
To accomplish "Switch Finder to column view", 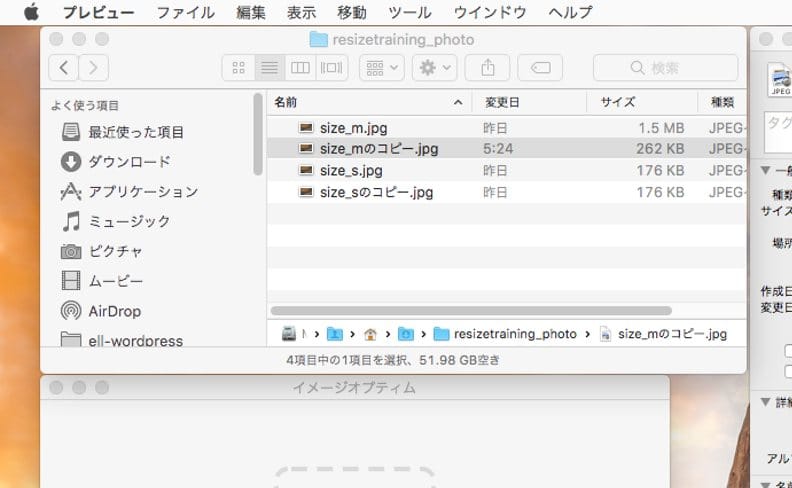I will click(301, 67).
